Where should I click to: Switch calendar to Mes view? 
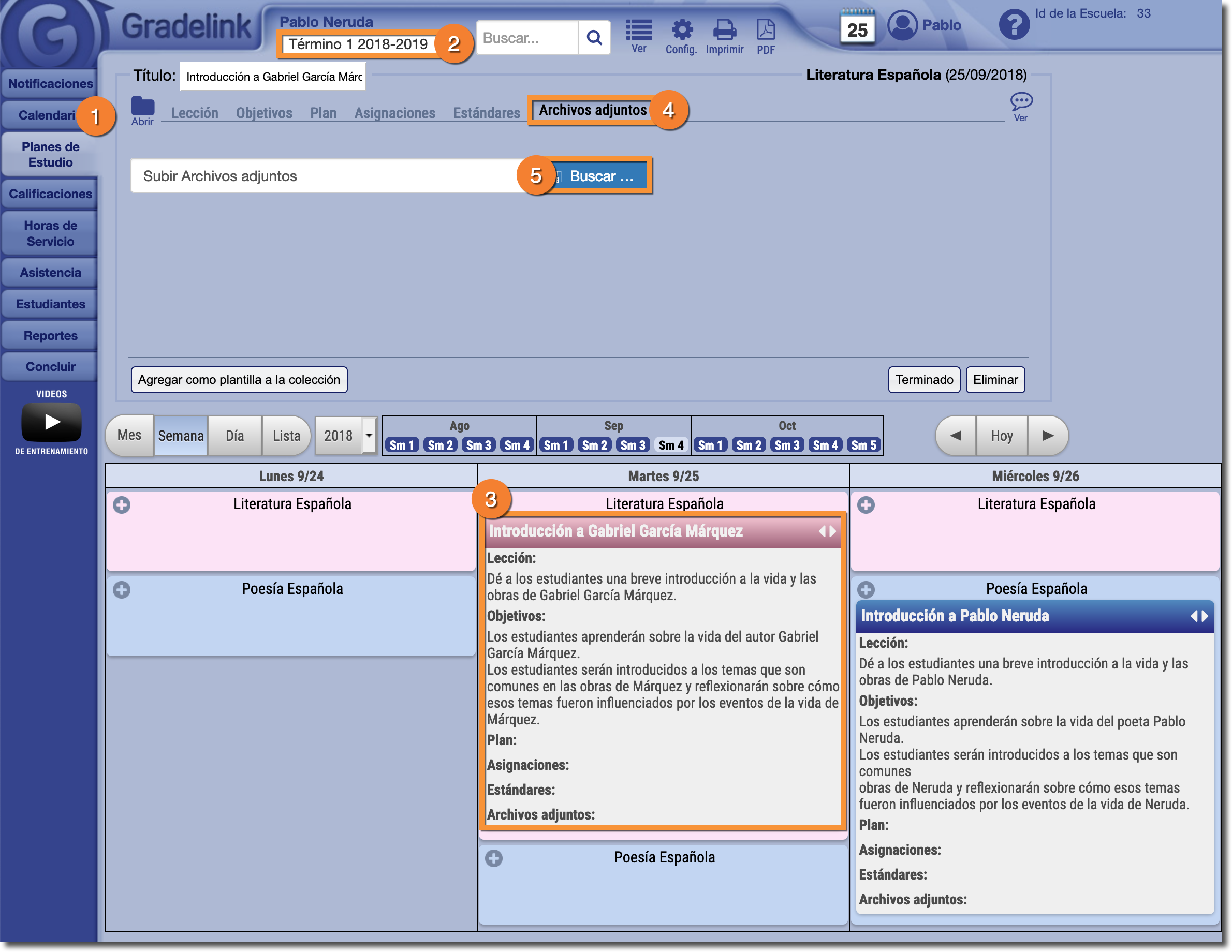pos(130,436)
